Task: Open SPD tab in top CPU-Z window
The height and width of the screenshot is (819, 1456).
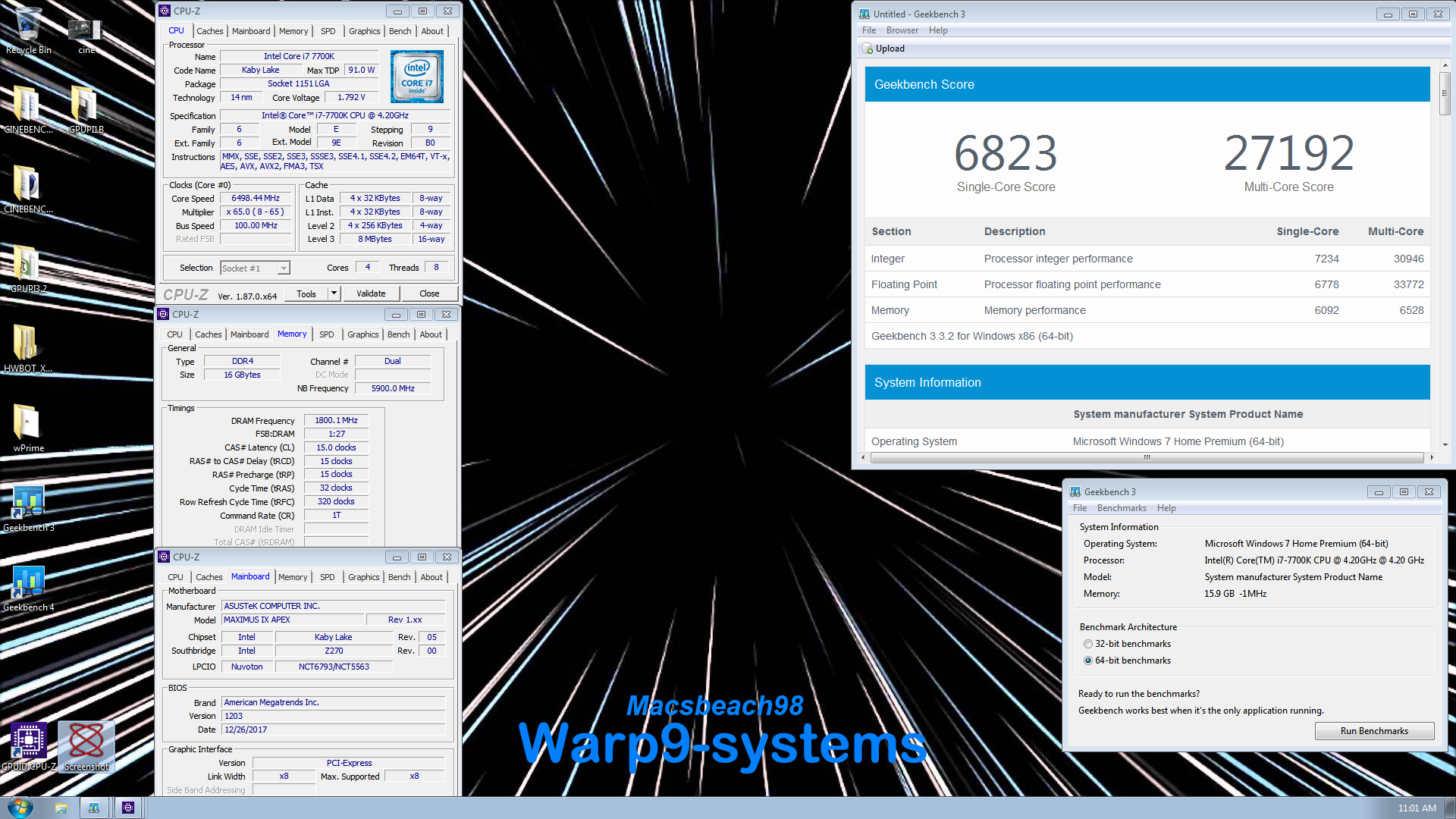Action: tap(328, 31)
